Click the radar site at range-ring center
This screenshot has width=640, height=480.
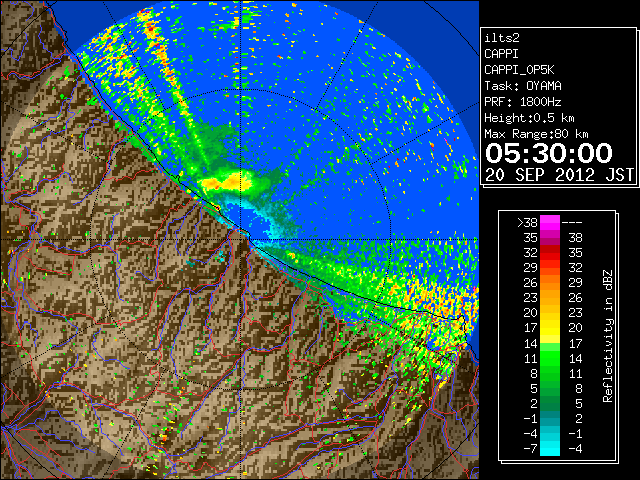pos(241,239)
